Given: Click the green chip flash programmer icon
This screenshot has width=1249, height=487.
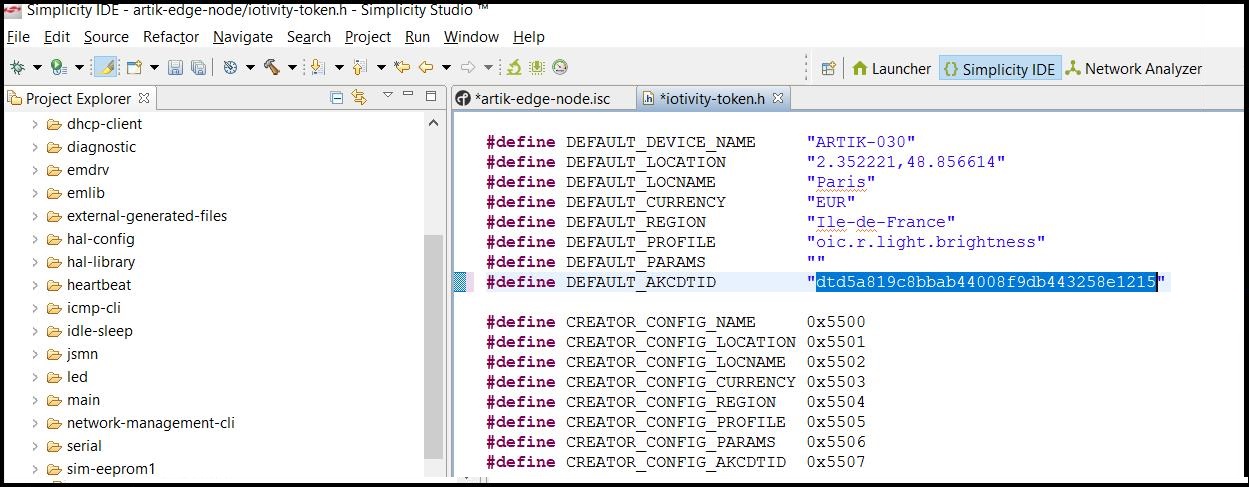Looking at the screenshot, I should pos(537,67).
